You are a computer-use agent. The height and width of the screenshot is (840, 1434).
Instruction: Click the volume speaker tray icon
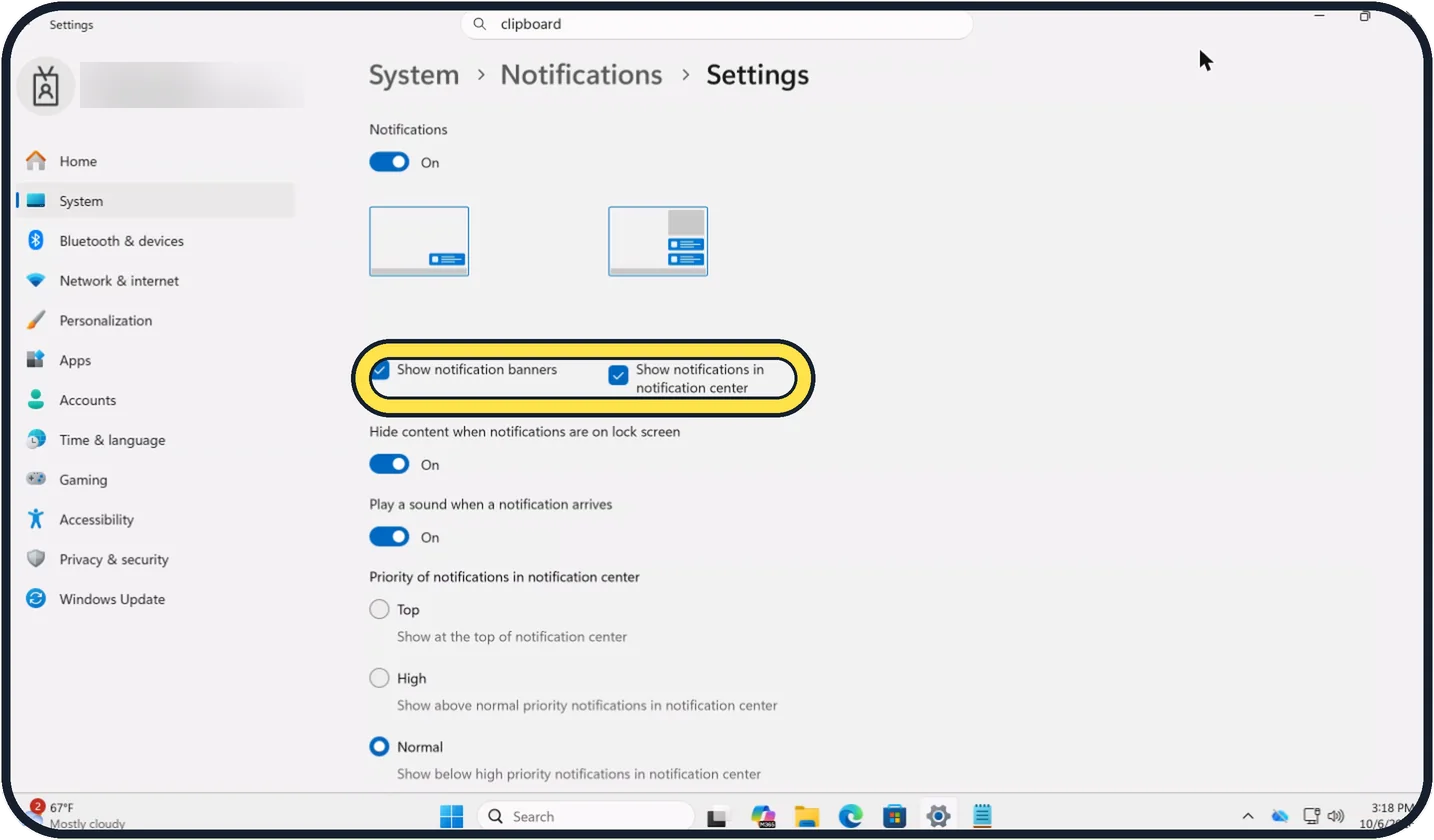pyautogui.click(x=1336, y=816)
